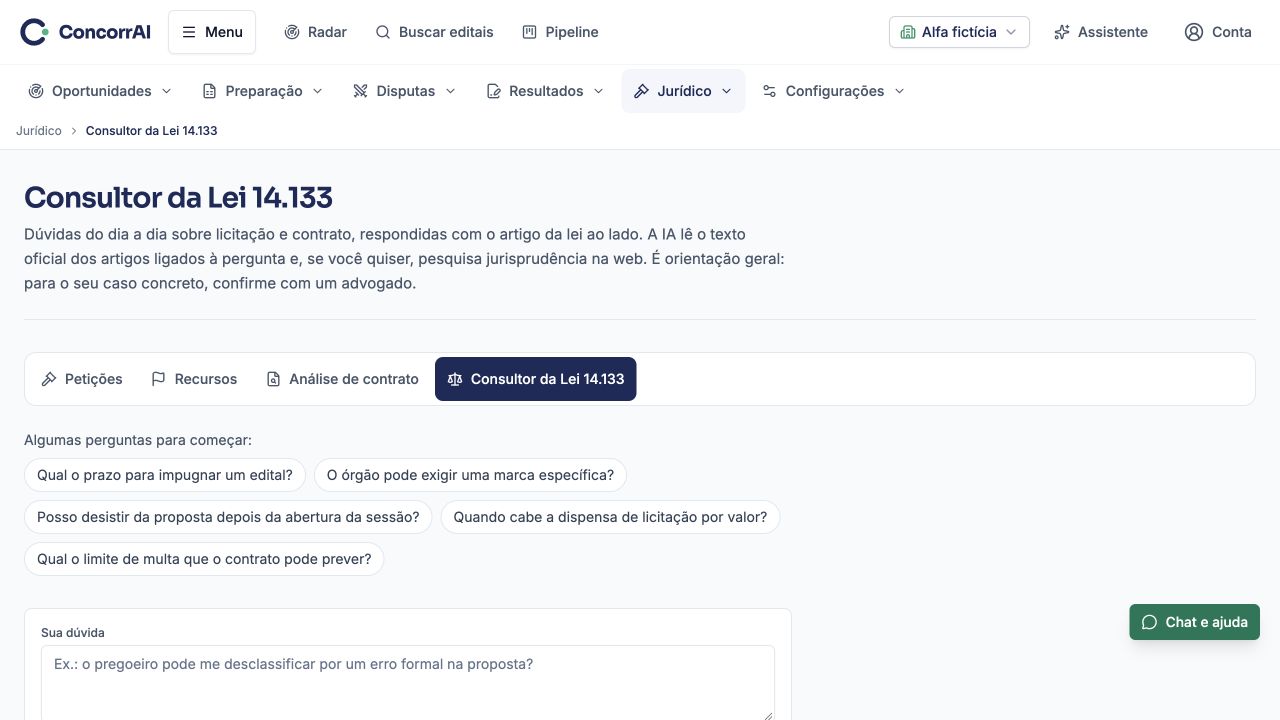Click the Resultados icon
The width and height of the screenshot is (1280, 720).
(493, 91)
